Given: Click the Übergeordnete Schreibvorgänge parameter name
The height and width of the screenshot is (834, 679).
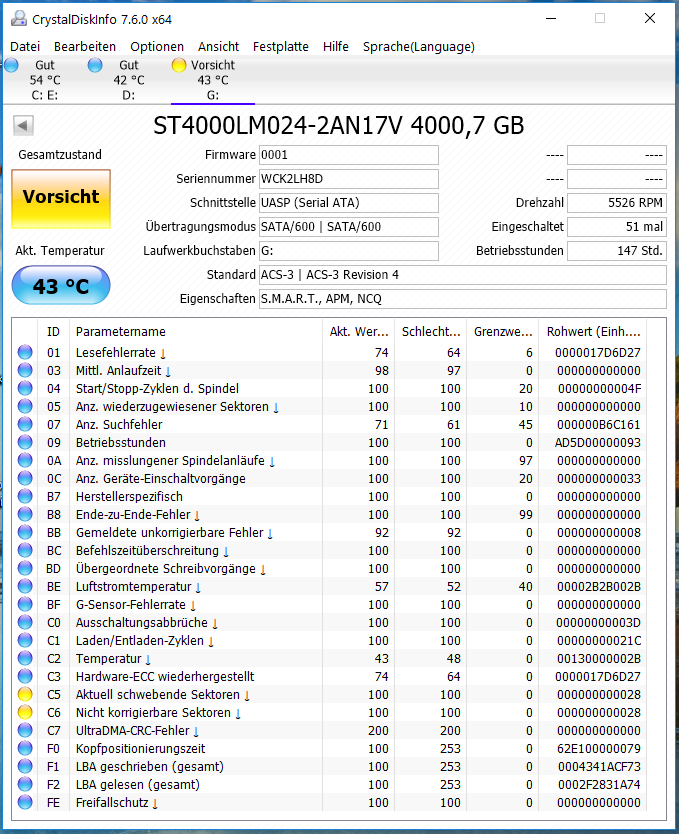Looking at the screenshot, I should pyautogui.click(x=166, y=569).
